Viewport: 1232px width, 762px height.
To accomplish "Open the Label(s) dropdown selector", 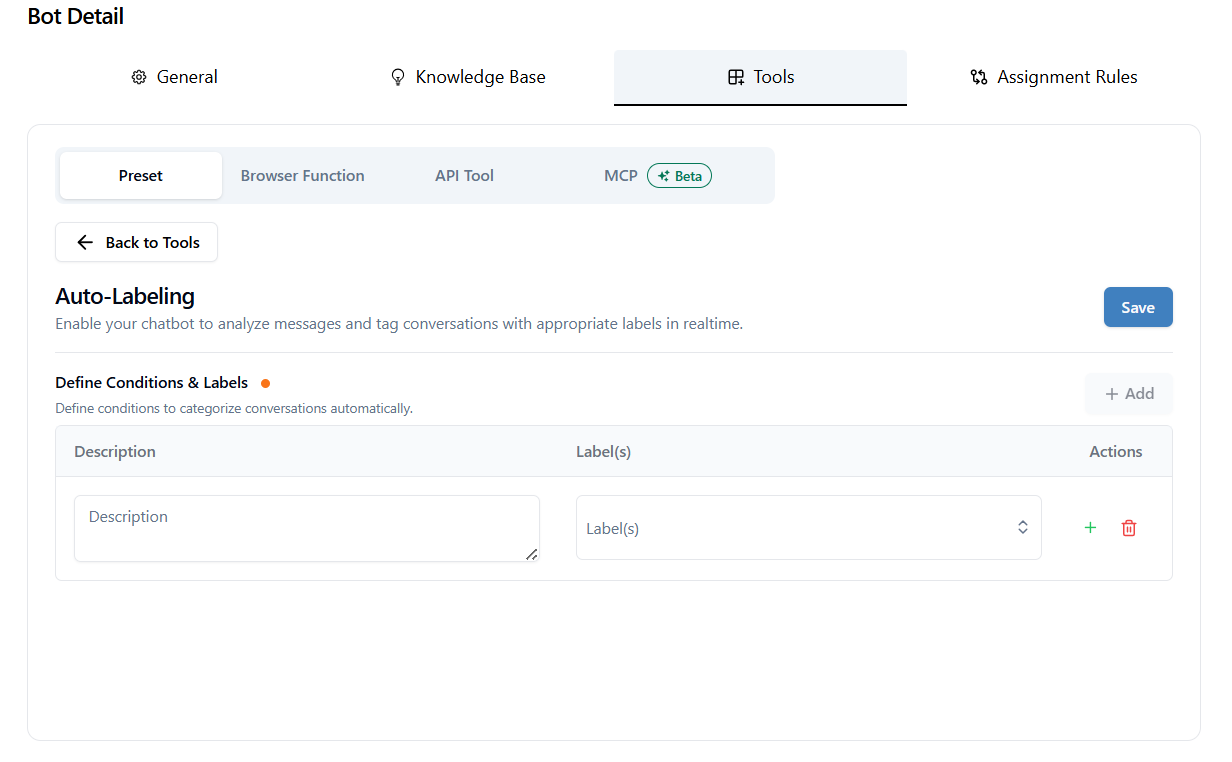I will click(x=808, y=528).
